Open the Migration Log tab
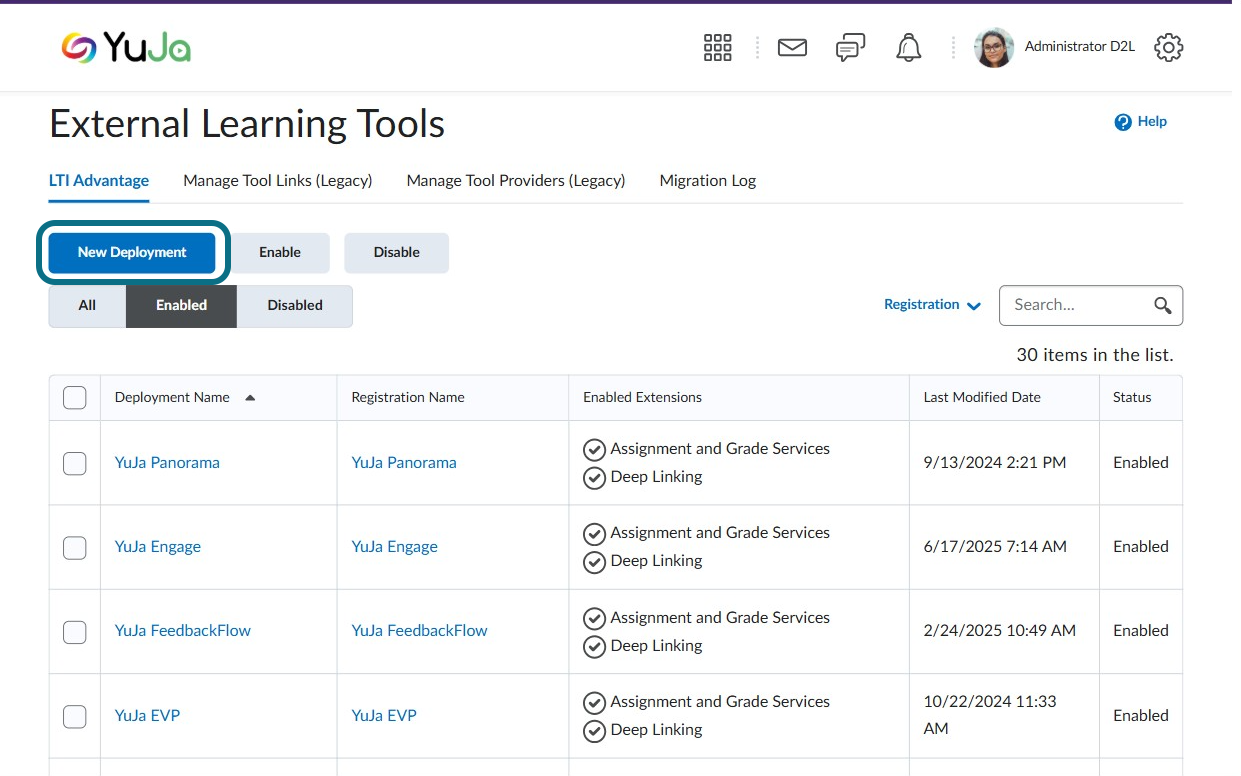 708,181
